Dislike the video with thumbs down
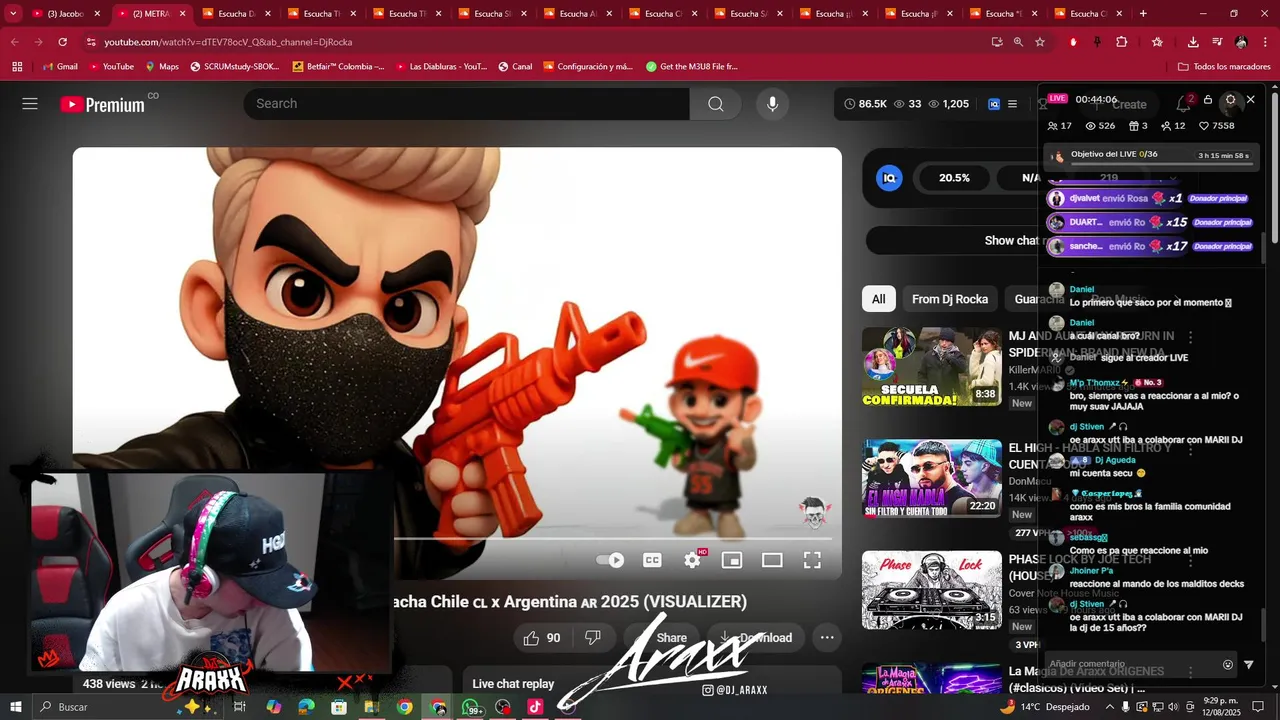 click(x=592, y=638)
